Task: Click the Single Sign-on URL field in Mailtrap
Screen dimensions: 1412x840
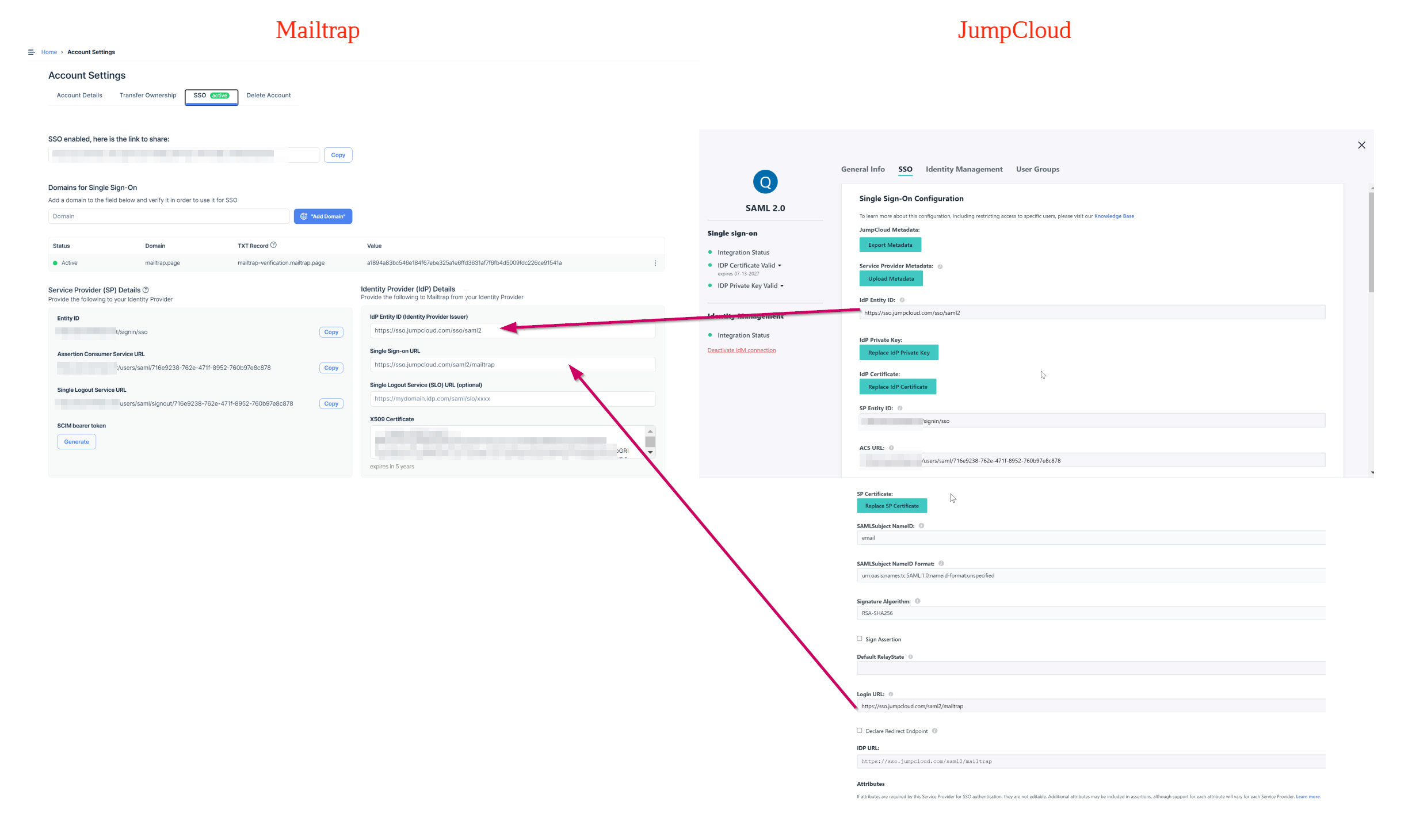Action: point(512,365)
